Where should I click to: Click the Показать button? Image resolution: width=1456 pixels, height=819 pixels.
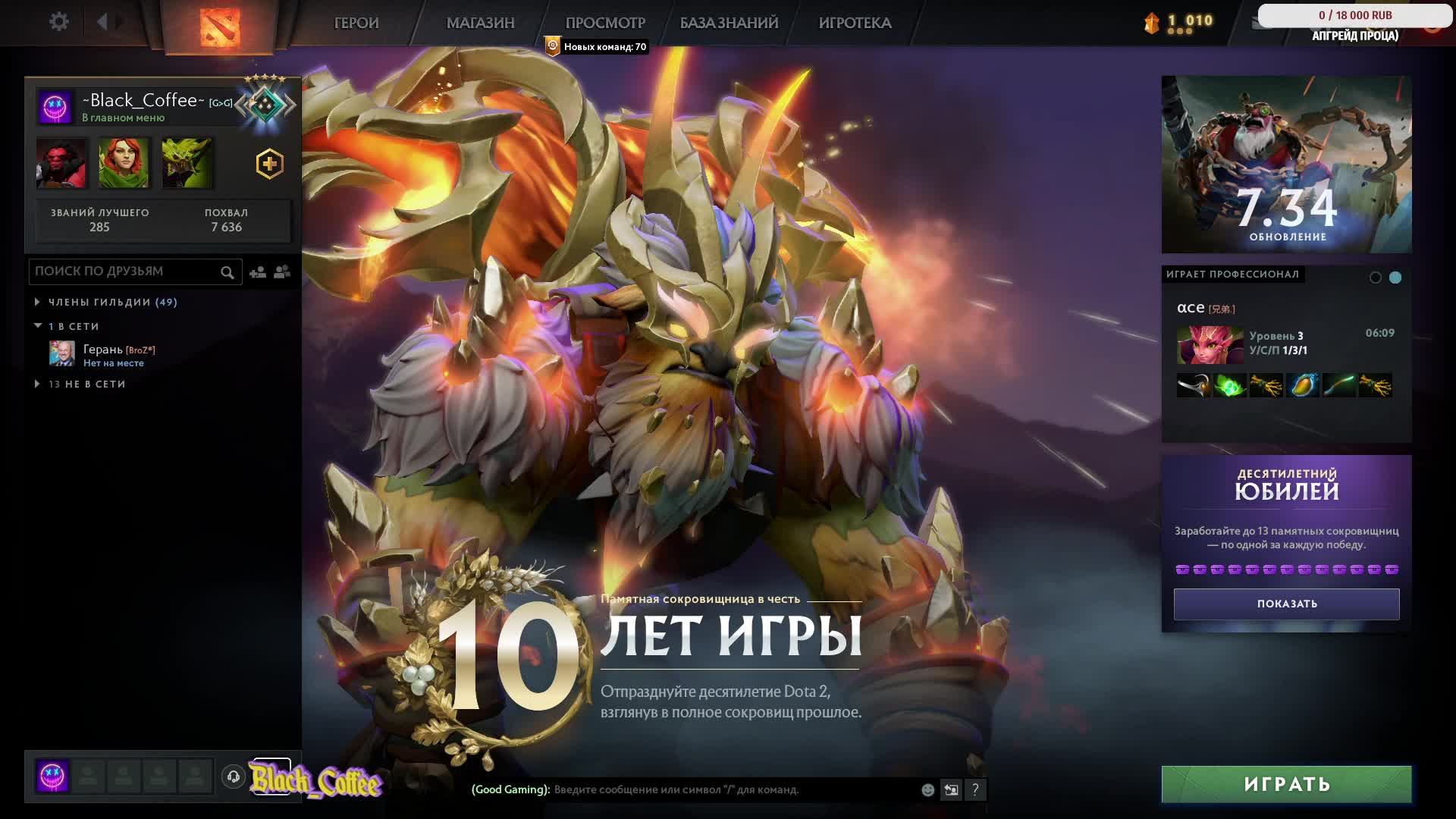point(1286,604)
